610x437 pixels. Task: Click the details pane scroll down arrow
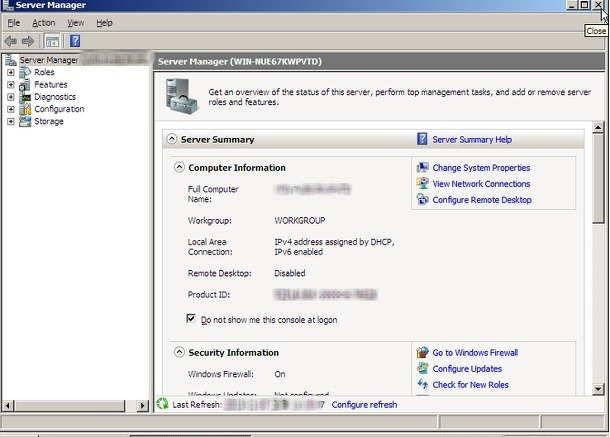coord(598,388)
